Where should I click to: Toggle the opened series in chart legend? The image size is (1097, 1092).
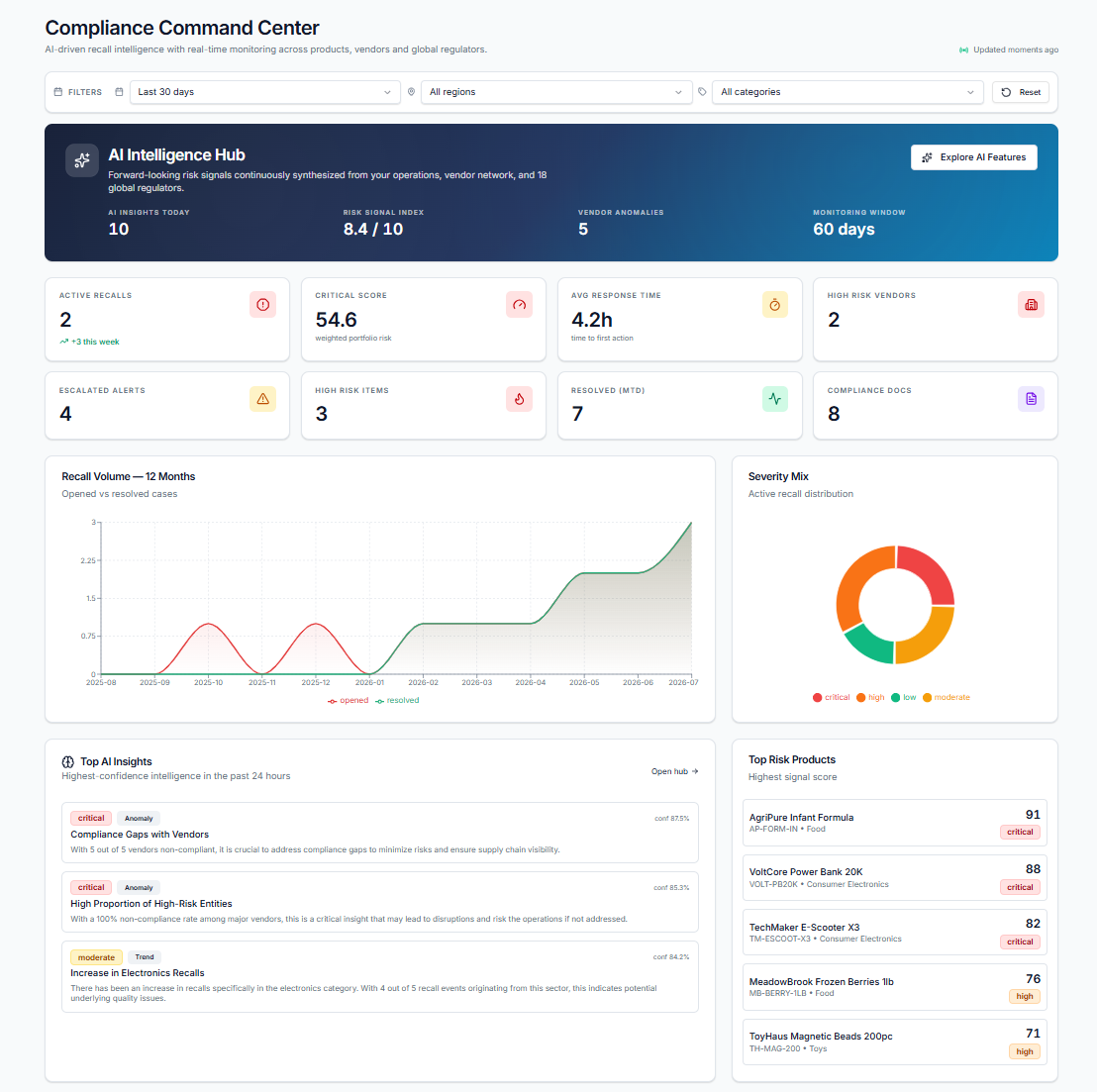coord(348,700)
